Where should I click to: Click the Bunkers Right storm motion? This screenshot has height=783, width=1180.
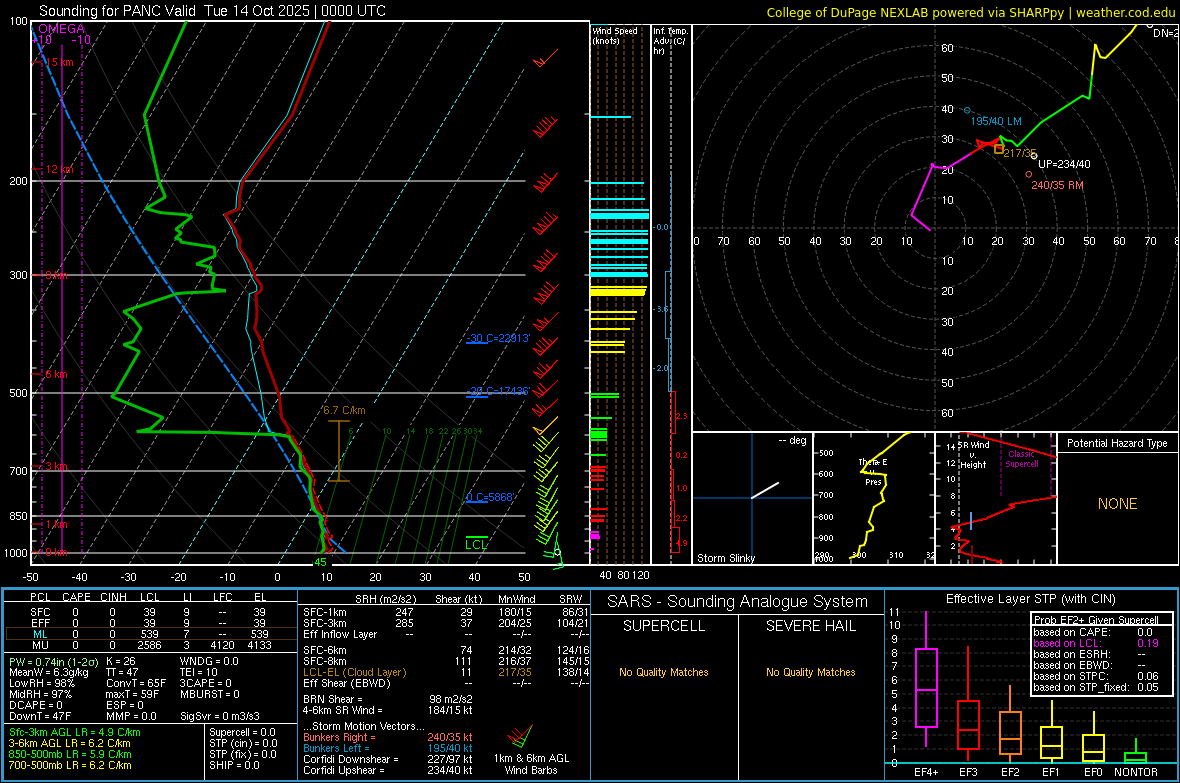click(388, 737)
